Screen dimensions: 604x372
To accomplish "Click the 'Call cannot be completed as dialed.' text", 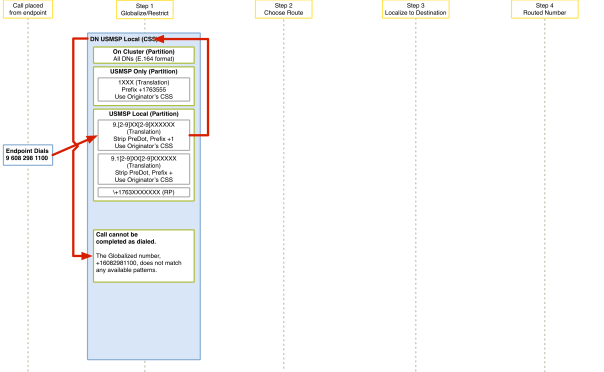I will pyautogui.click(x=126, y=238).
